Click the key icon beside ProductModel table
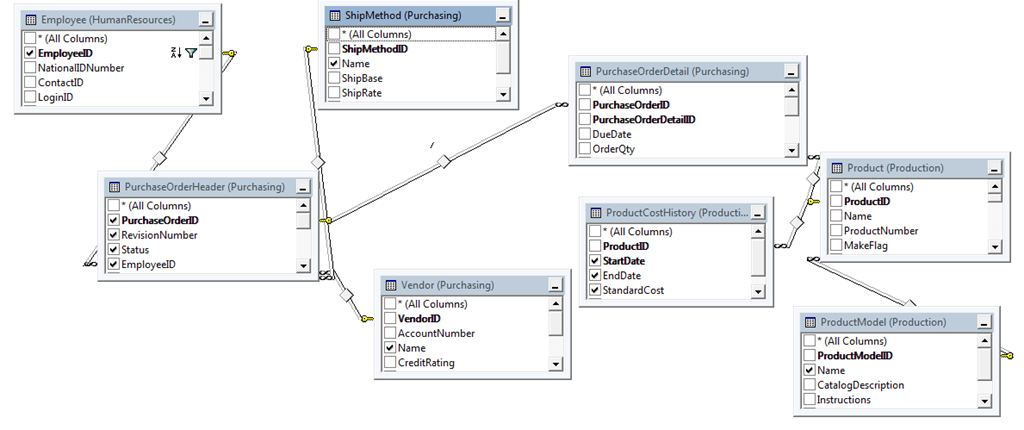The height and width of the screenshot is (430, 1024). tap(1008, 356)
